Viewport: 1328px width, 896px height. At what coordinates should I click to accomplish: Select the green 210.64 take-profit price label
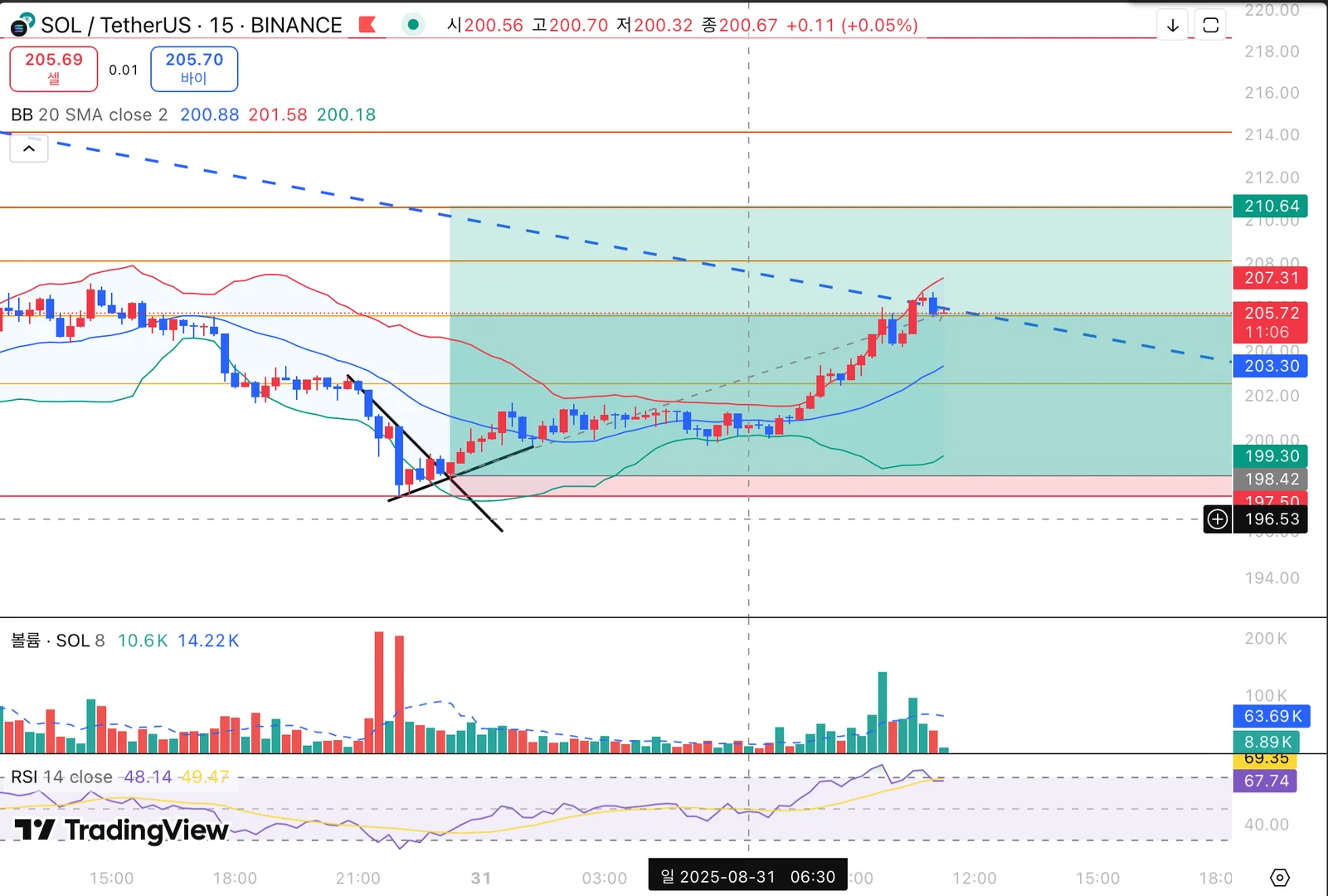point(1271,206)
